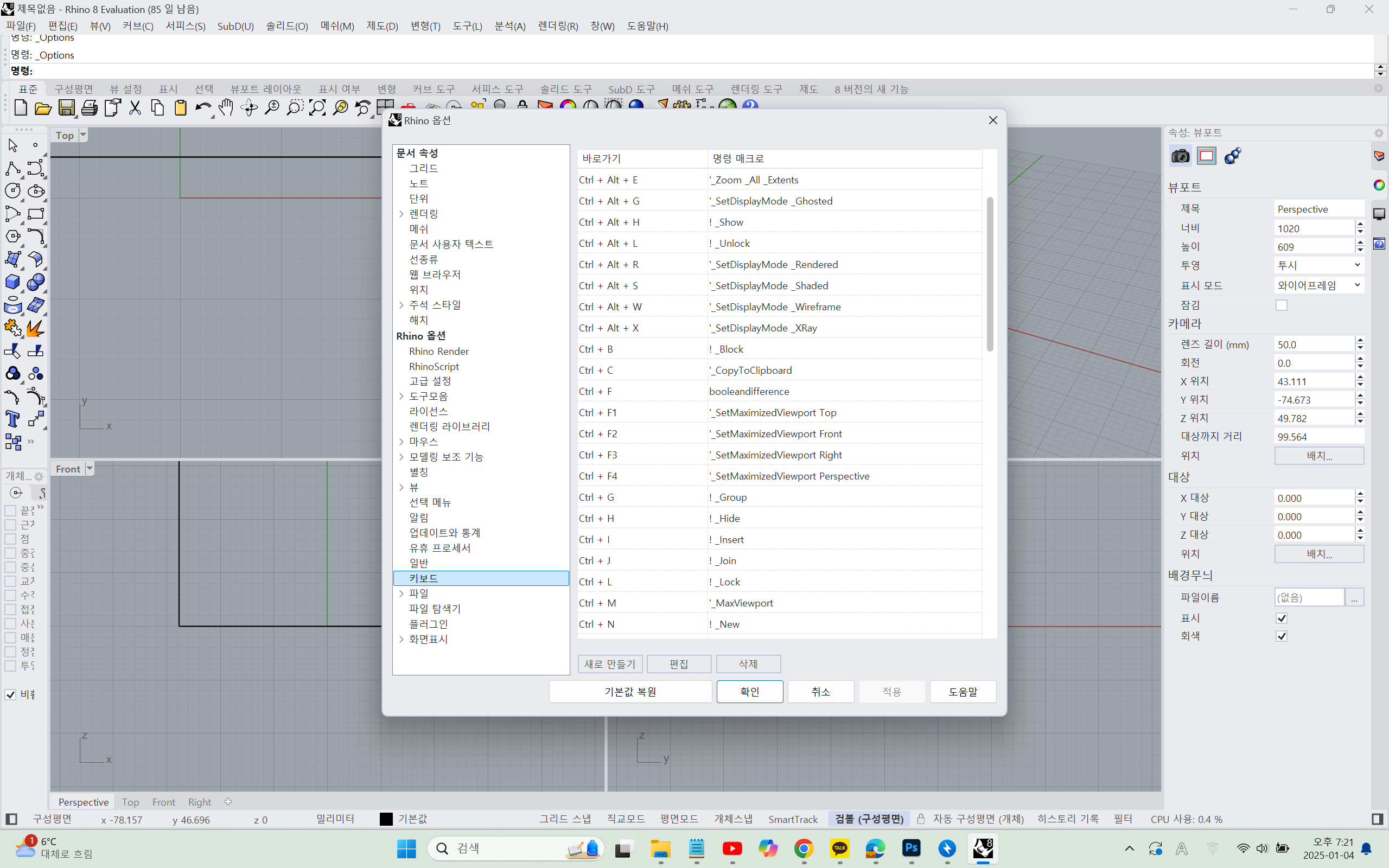Click the 새로 만들기 button
Viewport: 1389px width, 868px height.
609,663
